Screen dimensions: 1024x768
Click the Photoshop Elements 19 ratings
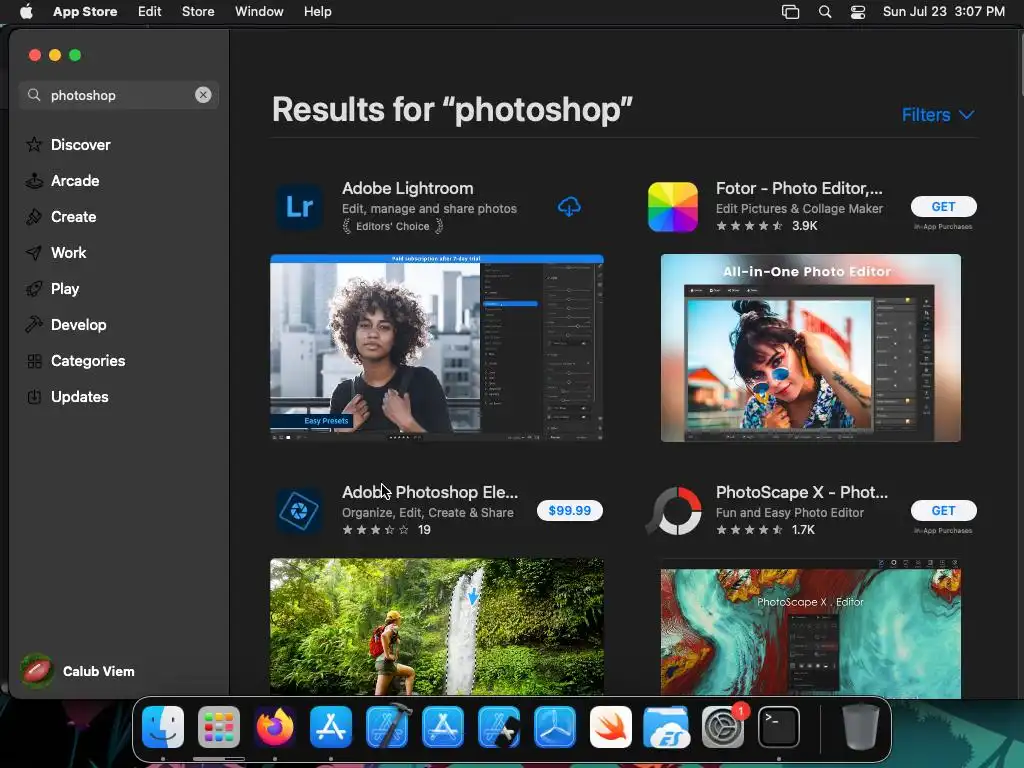pyautogui.click(x=387, y=530)
